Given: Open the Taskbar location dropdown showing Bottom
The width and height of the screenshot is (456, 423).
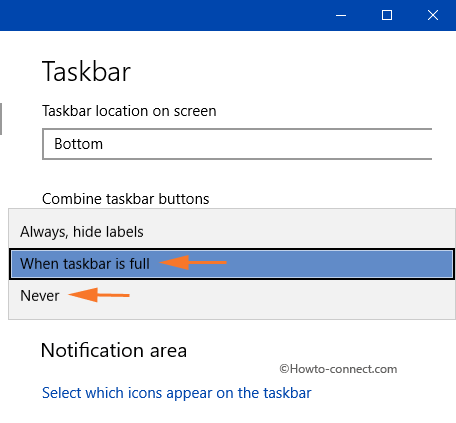Looking at the screenshot, I should coord(237,144).
